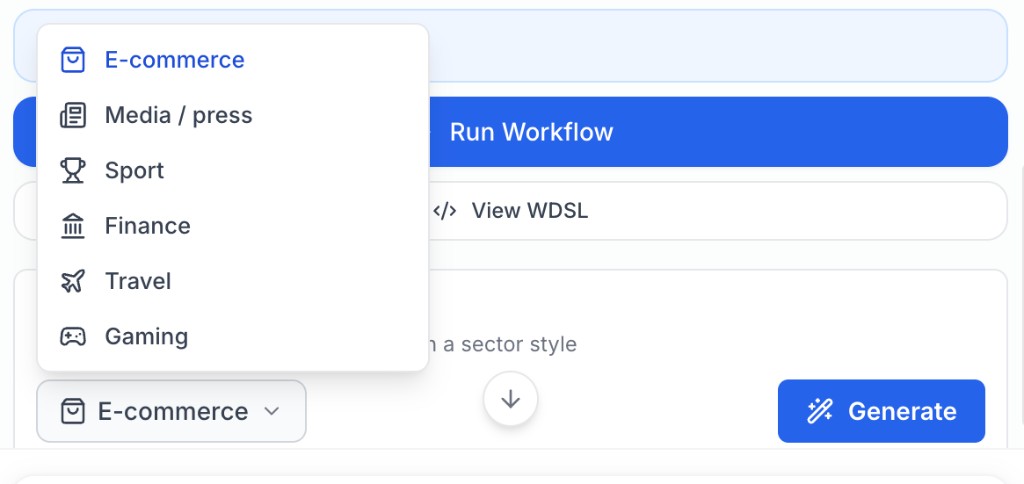Click the magic wand icon on Generate

[820, 411]
